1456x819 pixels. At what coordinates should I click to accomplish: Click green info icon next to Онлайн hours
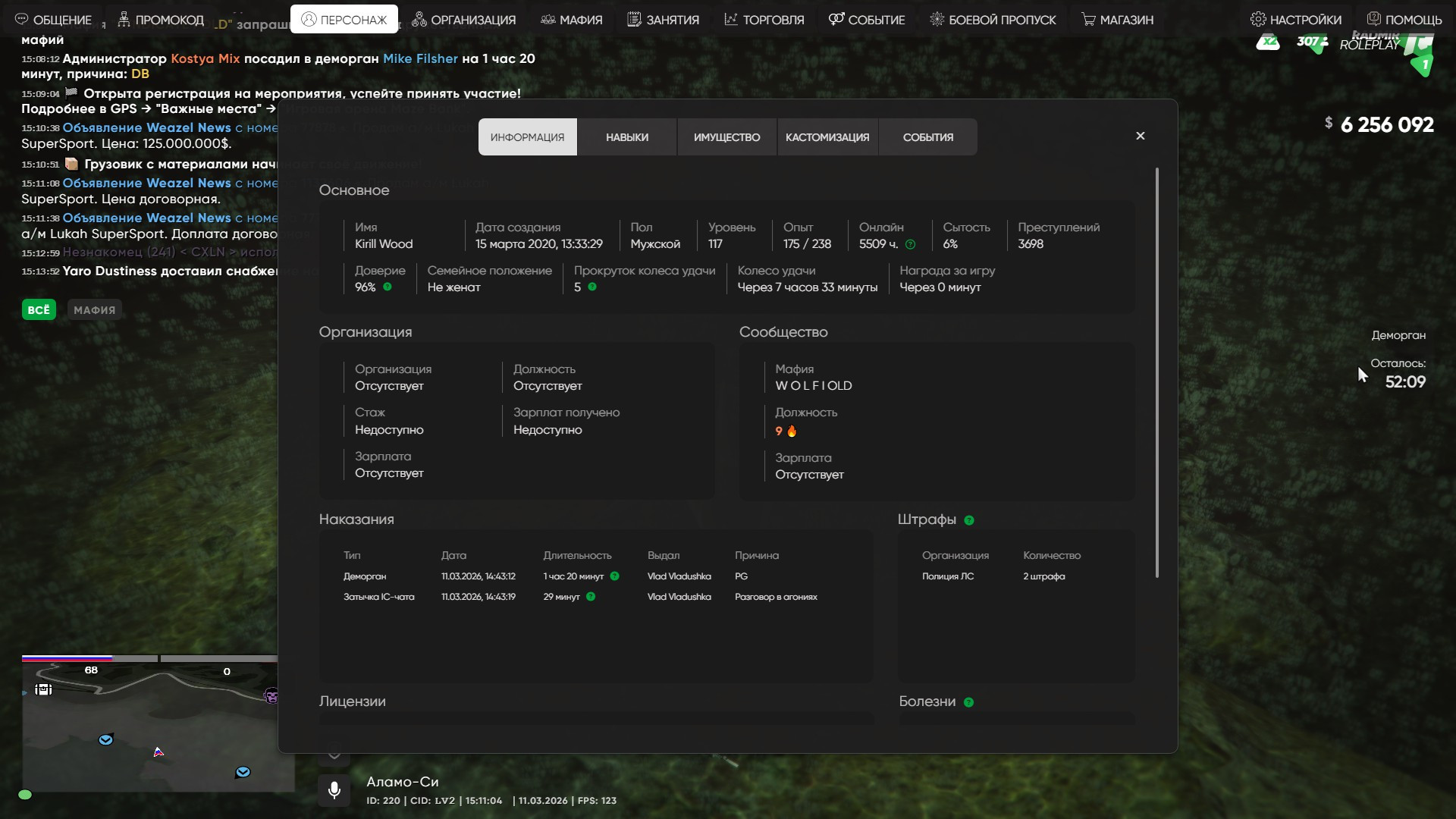pos(910,244)
